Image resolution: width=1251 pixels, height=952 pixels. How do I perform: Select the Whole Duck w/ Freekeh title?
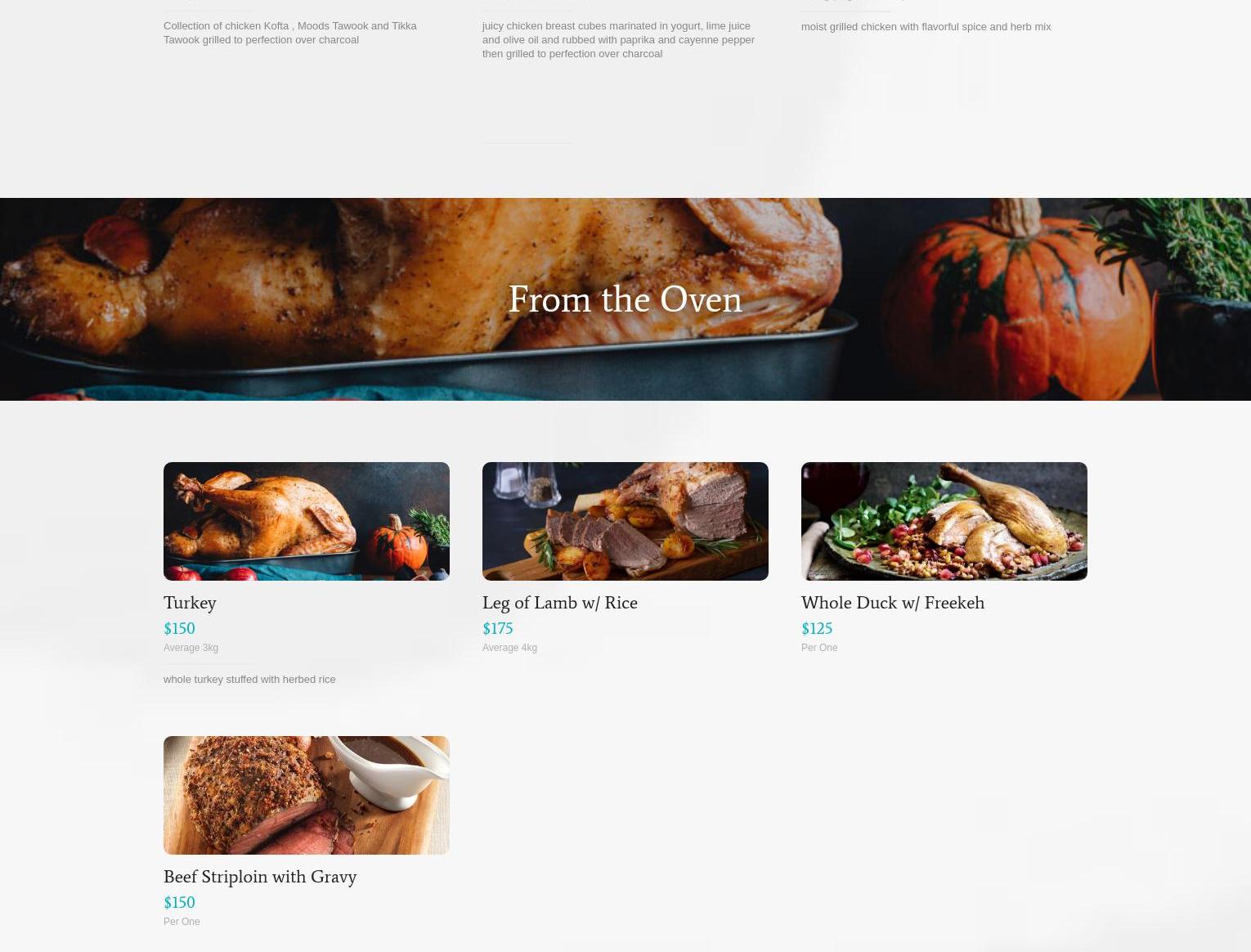[893, 604]
